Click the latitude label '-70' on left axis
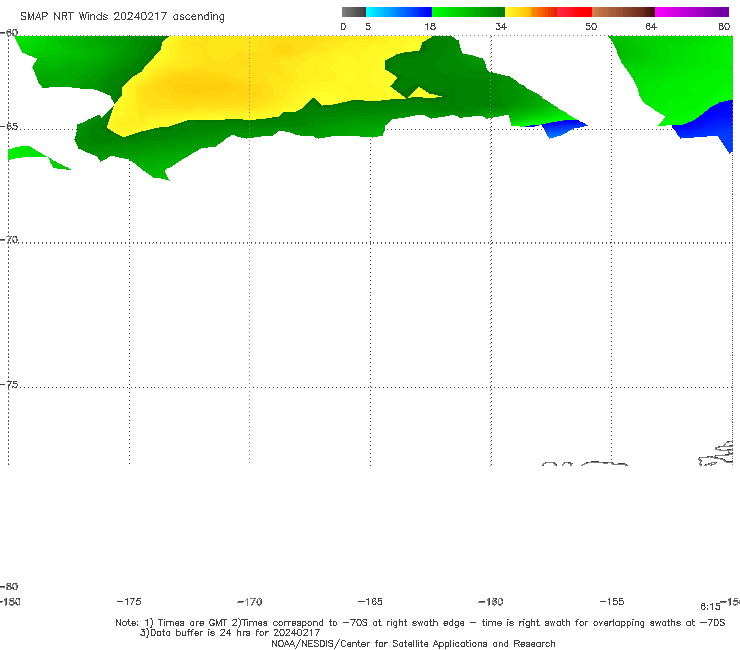The width and height of the screenshot is (740, 650). (9, 240)
